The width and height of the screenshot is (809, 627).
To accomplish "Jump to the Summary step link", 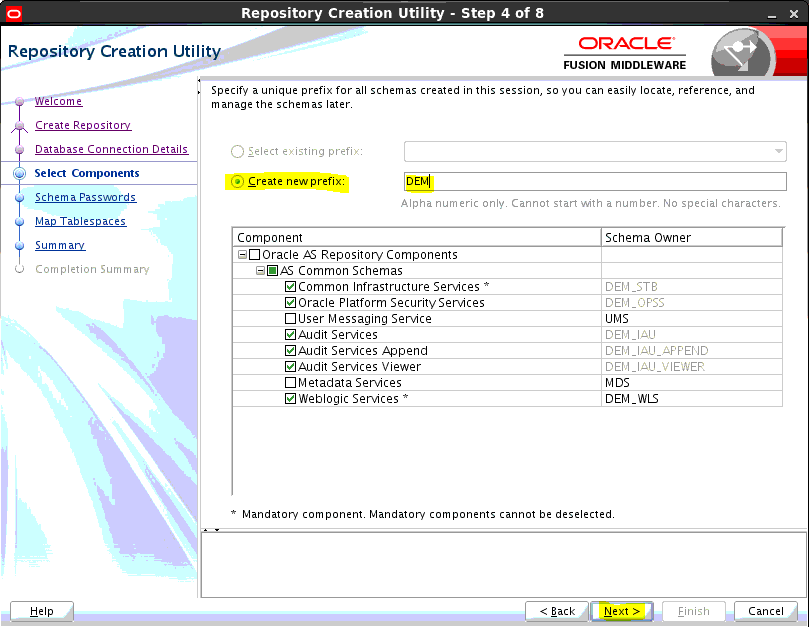I will click(x=60, y=245).
